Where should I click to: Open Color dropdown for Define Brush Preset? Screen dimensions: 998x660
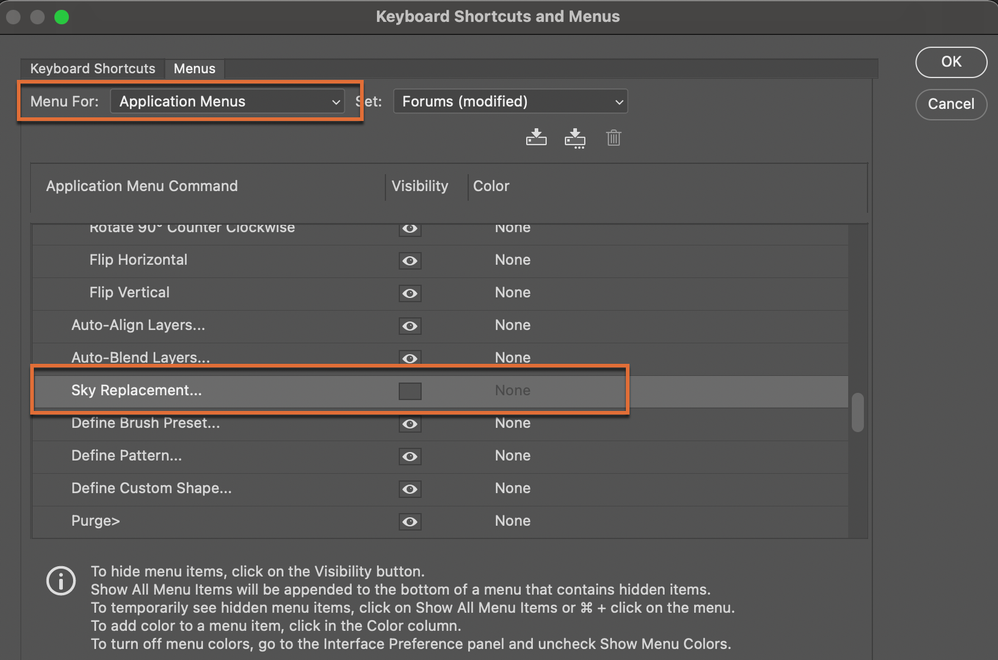click(x=513, y=423)
